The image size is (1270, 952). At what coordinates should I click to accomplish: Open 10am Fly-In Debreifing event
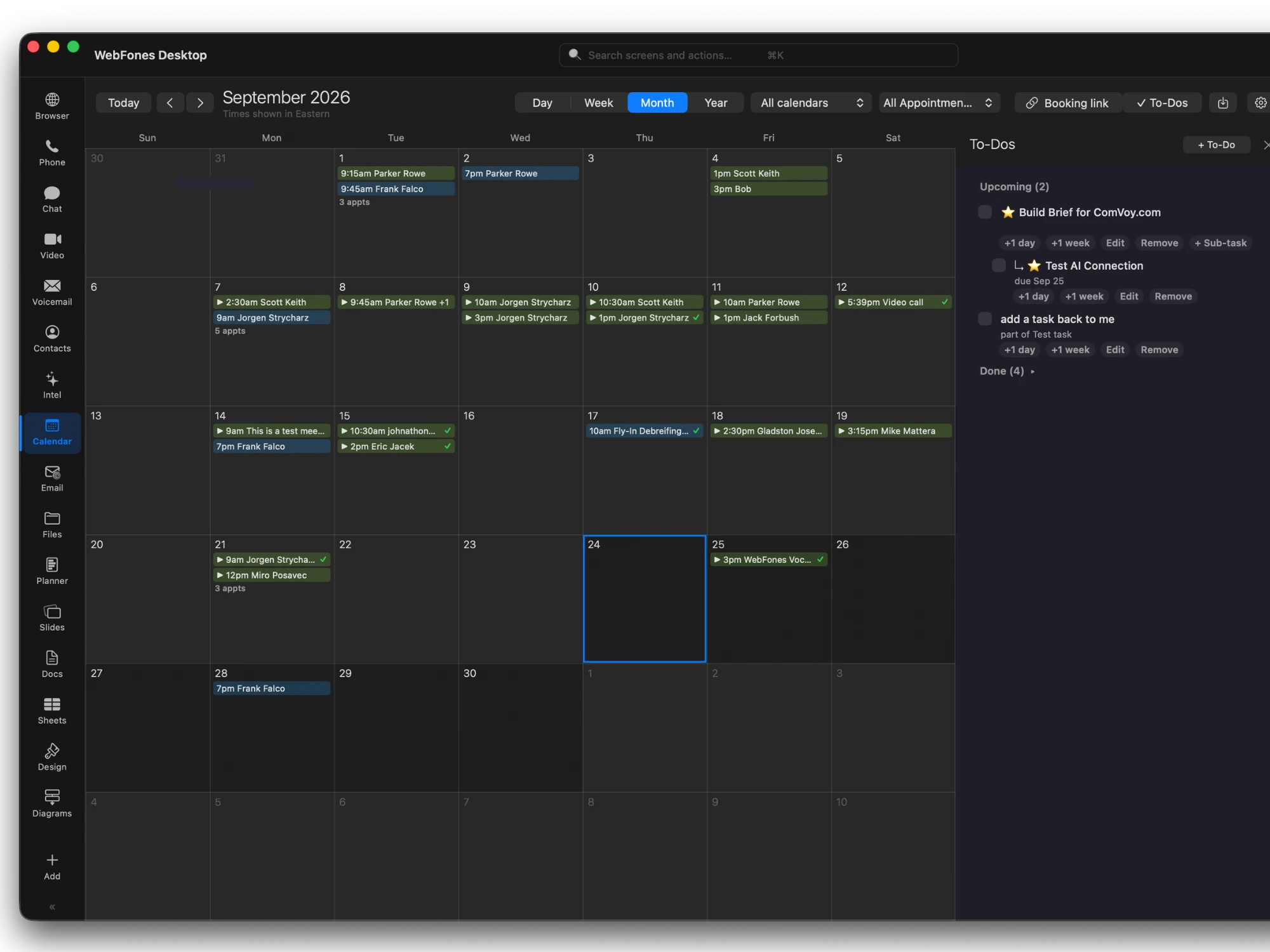click(x=645, y=431)
